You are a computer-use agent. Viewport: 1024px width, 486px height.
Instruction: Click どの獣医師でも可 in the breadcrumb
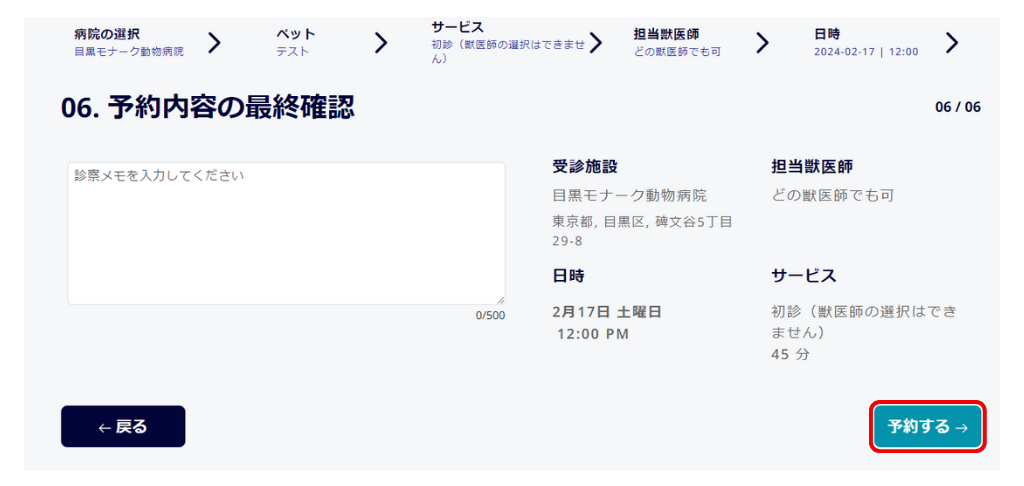click(678, 52)
